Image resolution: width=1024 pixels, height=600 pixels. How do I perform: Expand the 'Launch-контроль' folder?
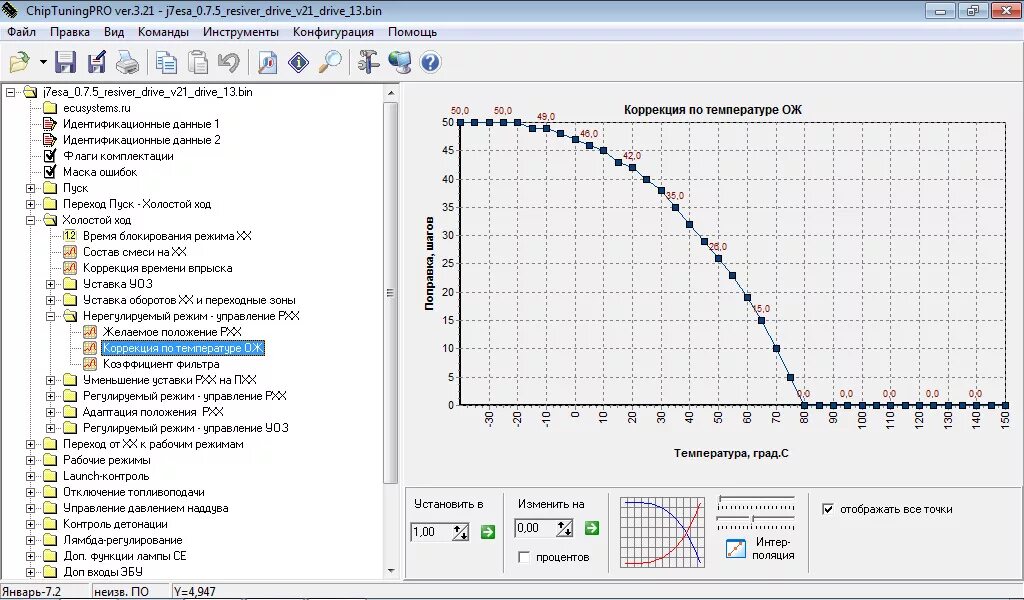click(x=31, y=476)
